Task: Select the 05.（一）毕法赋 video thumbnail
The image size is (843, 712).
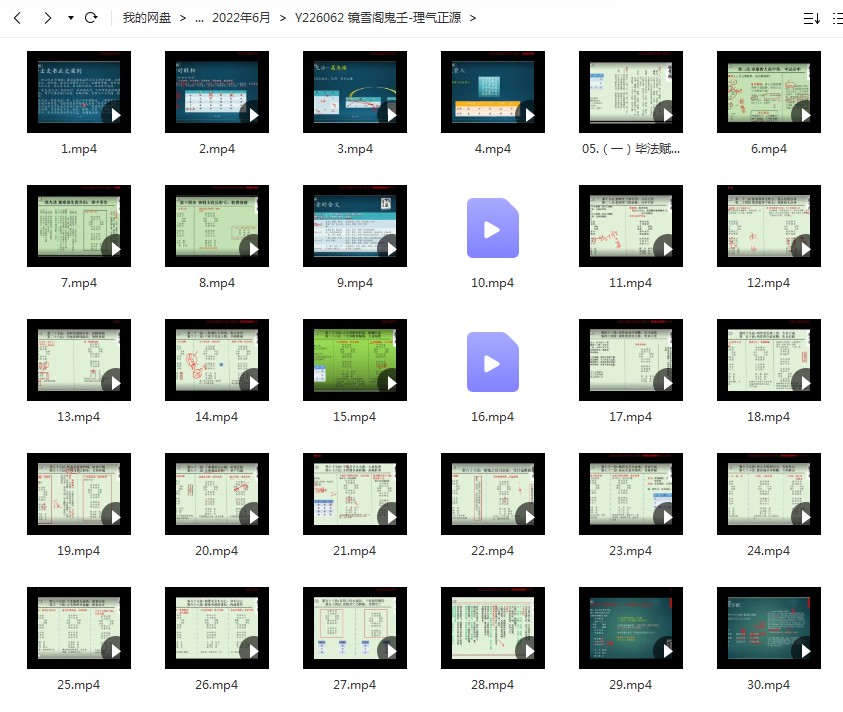Action: point(630,92)
